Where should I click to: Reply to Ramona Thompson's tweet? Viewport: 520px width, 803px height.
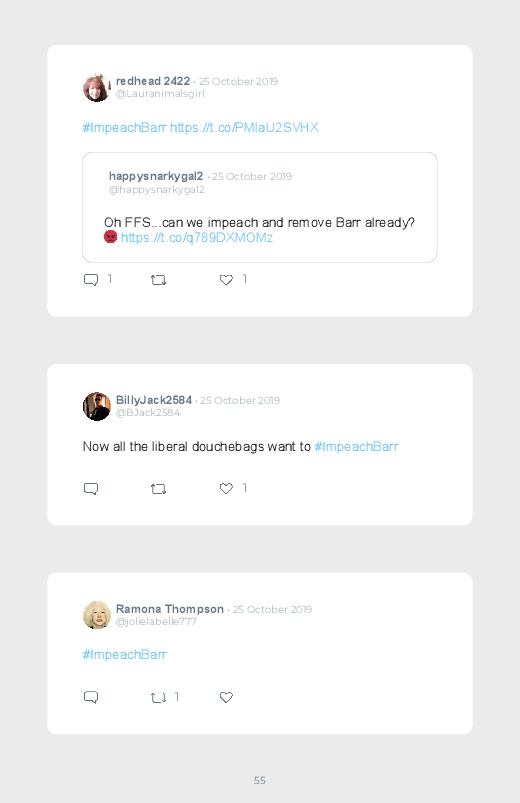[x=91, y=697]
